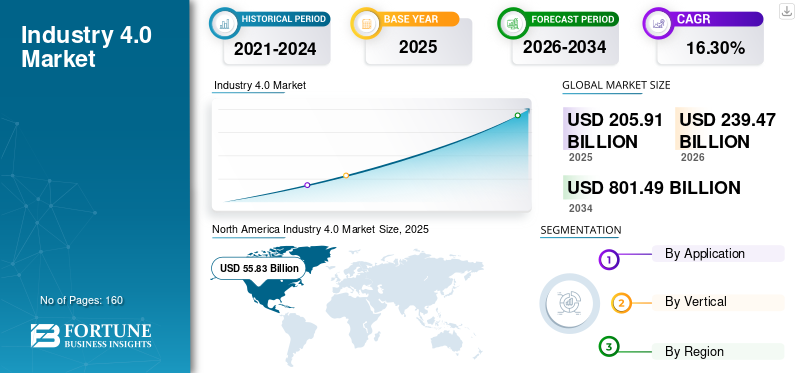This screenshot has height=373, width=800.
Task: Click the USD 801.49 Billion 2034 value
Action: (x=654, y=188)
